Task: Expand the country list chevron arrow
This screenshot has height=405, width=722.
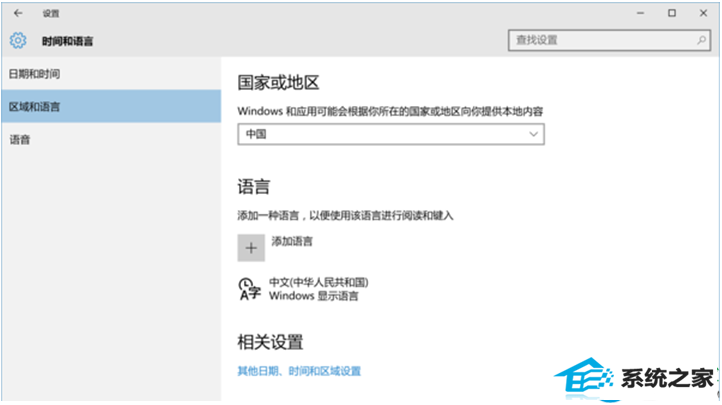Action: [x=533, y=134]
